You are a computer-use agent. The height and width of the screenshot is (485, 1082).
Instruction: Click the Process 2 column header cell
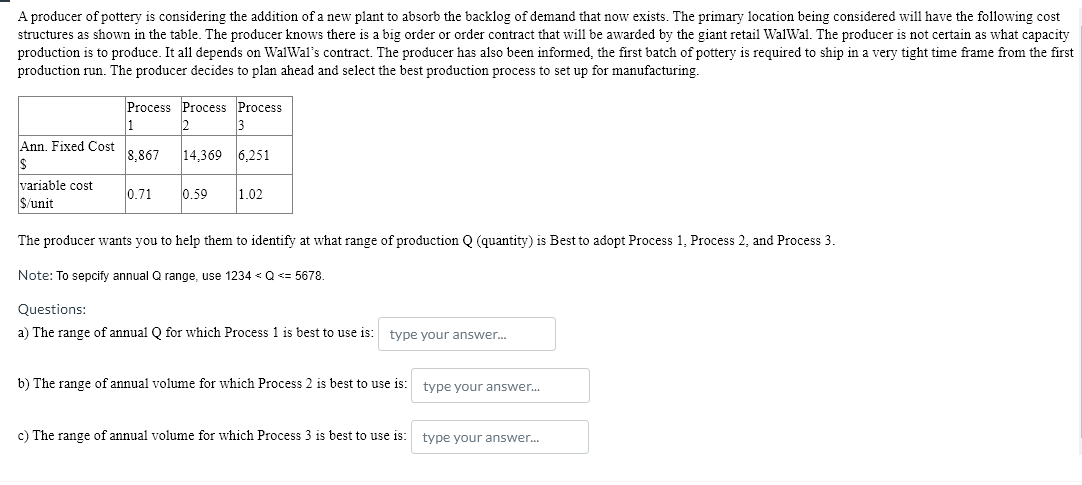pos(206,115)
